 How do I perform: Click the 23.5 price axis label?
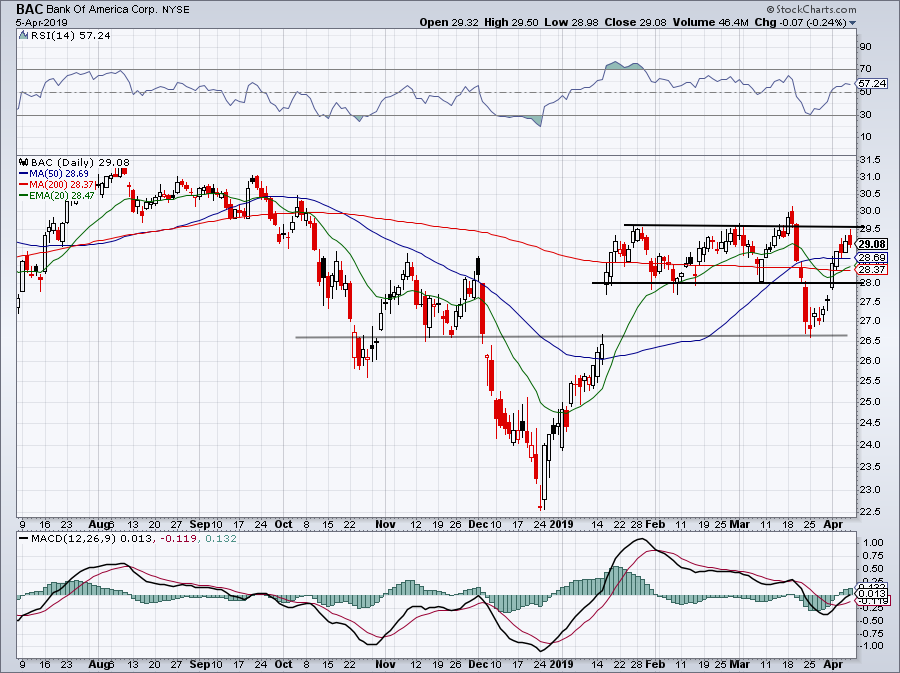click(x=868, y=466)
